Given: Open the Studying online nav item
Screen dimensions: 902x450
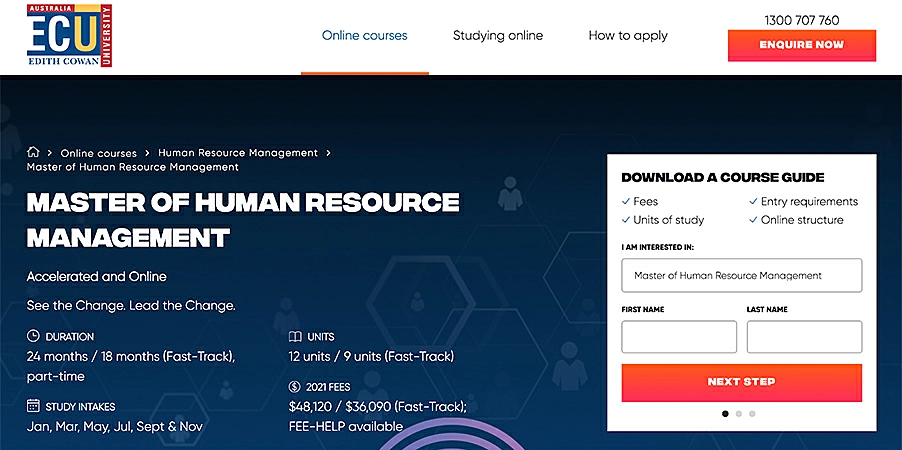Looking at the screenshot, I should 498,36.
